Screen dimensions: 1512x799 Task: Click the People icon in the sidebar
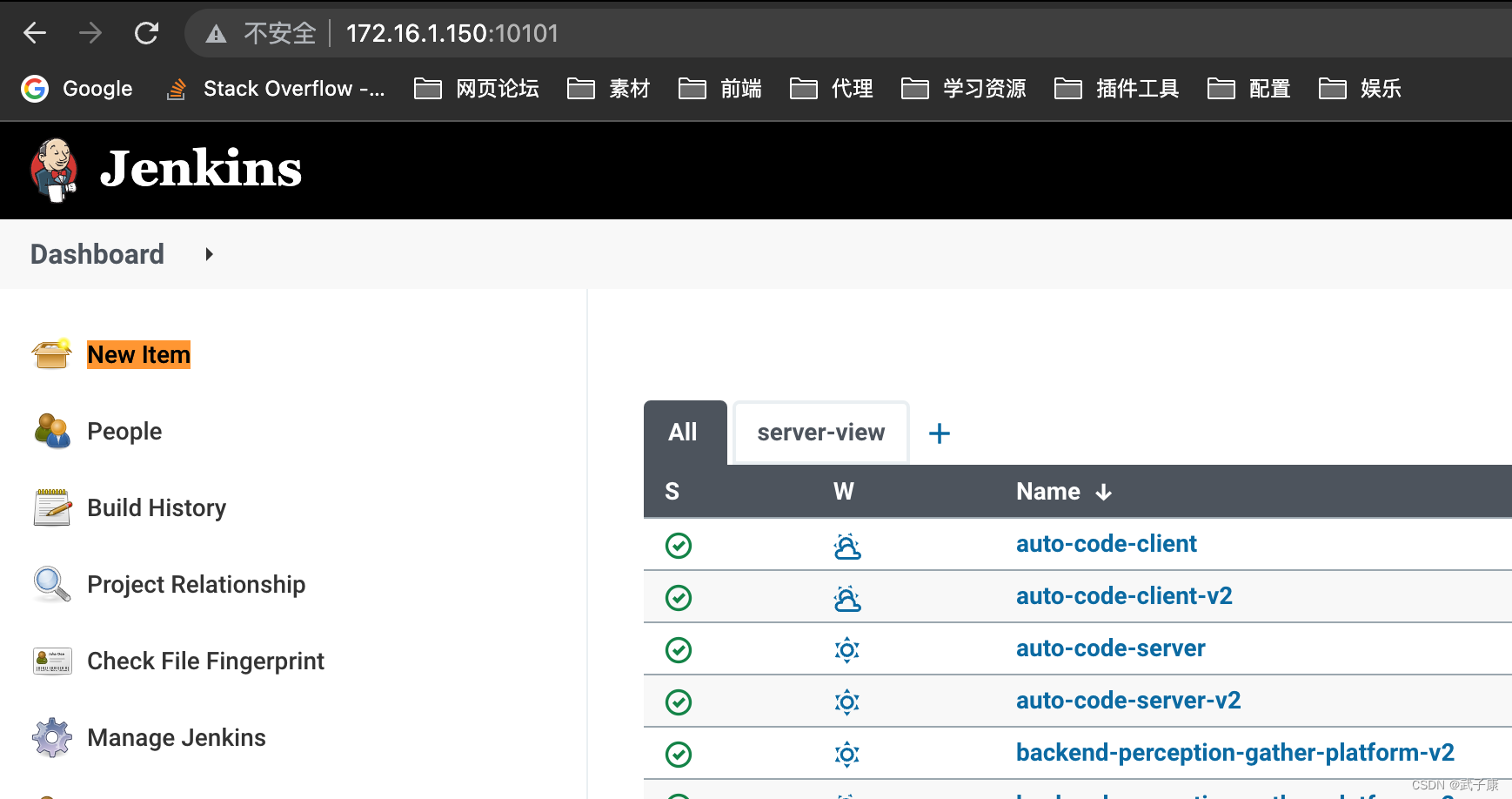(51, 431)
